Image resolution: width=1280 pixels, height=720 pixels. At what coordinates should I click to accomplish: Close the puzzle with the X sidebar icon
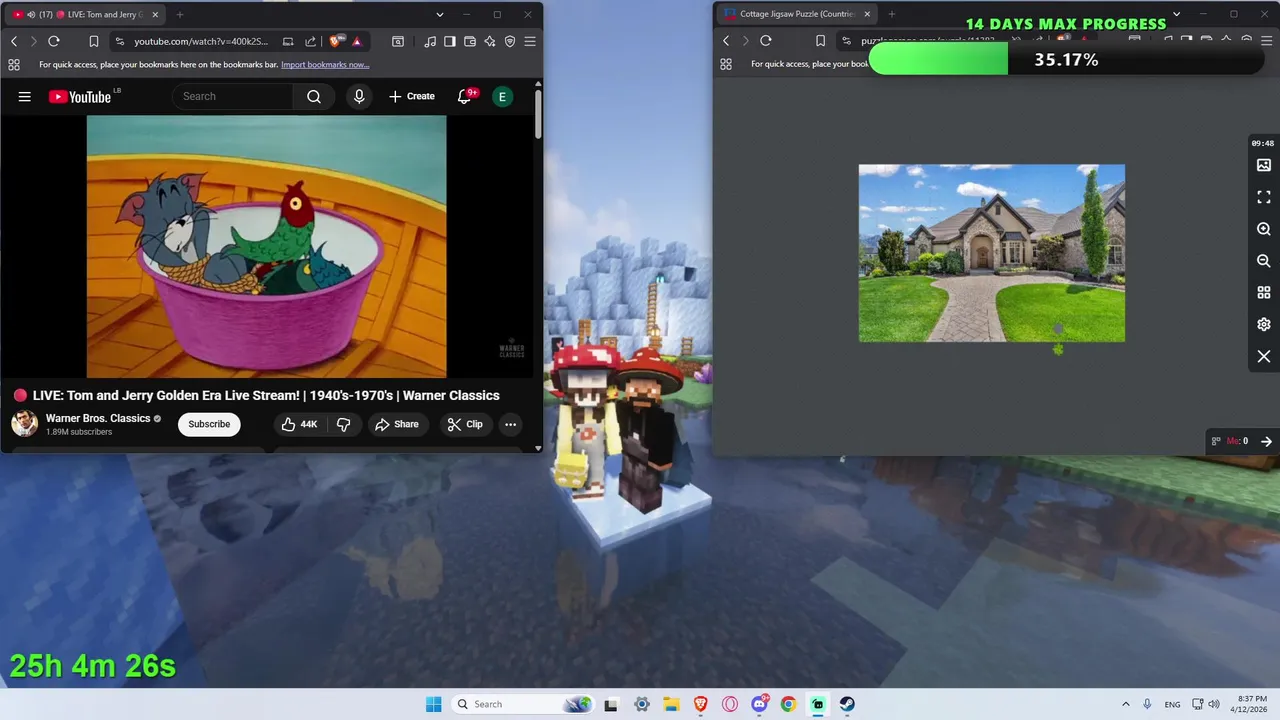[x=1264, y=357]
